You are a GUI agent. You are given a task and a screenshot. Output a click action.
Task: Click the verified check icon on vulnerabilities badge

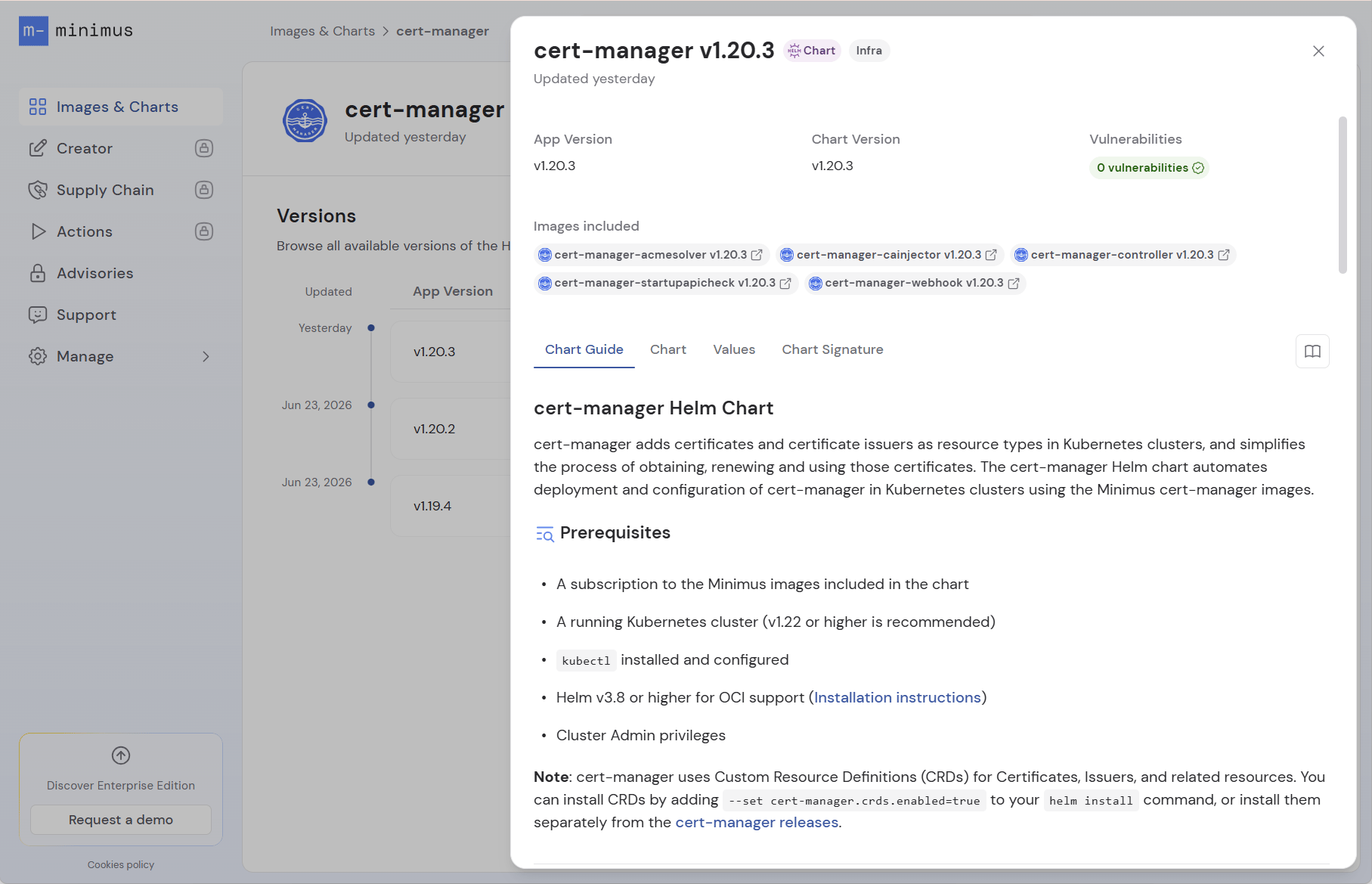tap(1198, 168)
